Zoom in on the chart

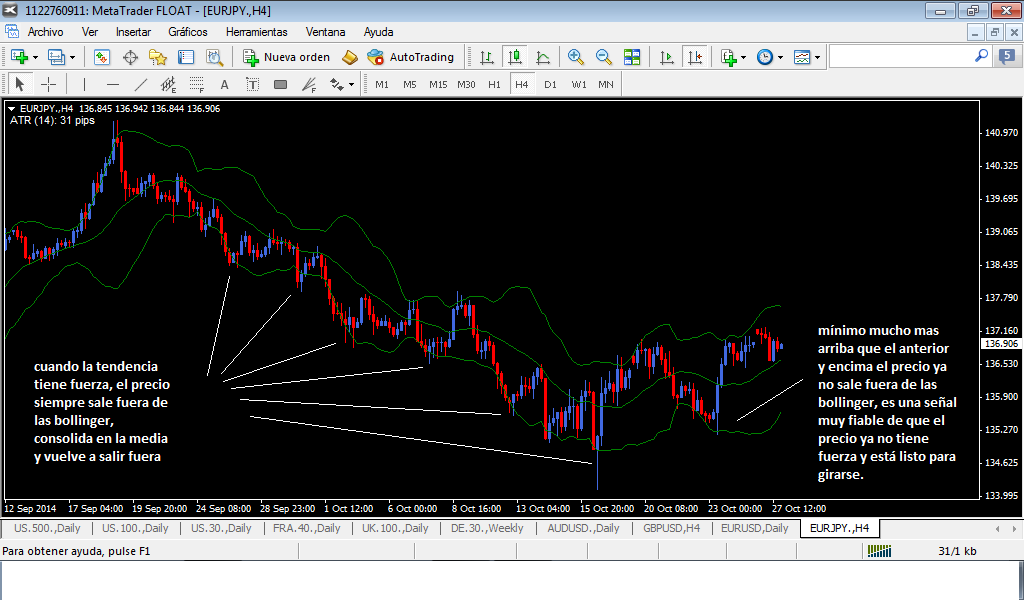tap(576, 57)
